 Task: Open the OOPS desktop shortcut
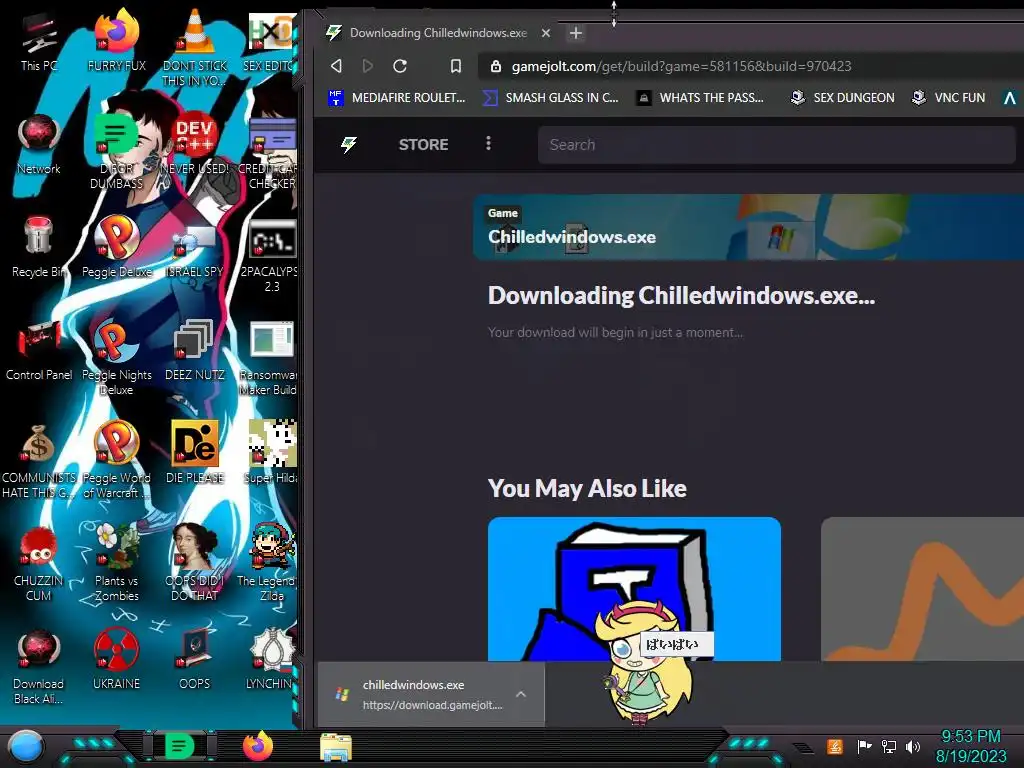[195, 660]
